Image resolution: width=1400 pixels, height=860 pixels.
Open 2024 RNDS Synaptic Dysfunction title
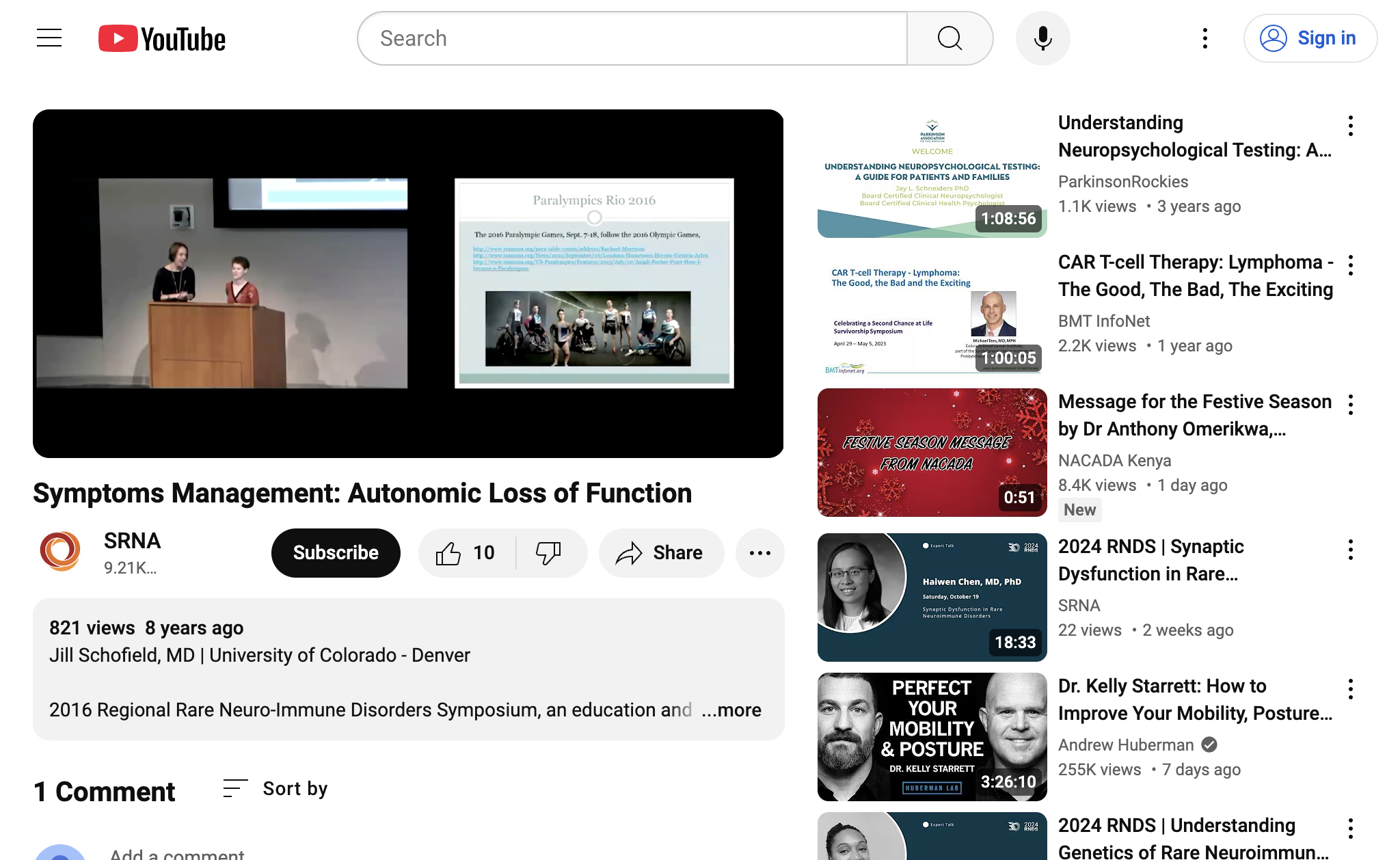point(1151,560)
